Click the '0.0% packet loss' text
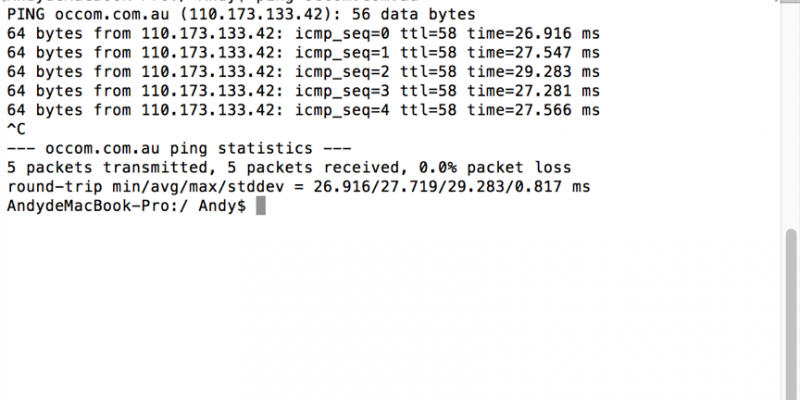The image size is (800, 400). click(495, 168)
